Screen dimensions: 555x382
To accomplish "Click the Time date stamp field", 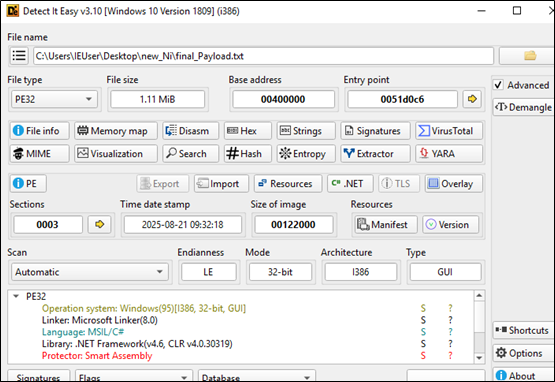I will click(x=183, y=224).
